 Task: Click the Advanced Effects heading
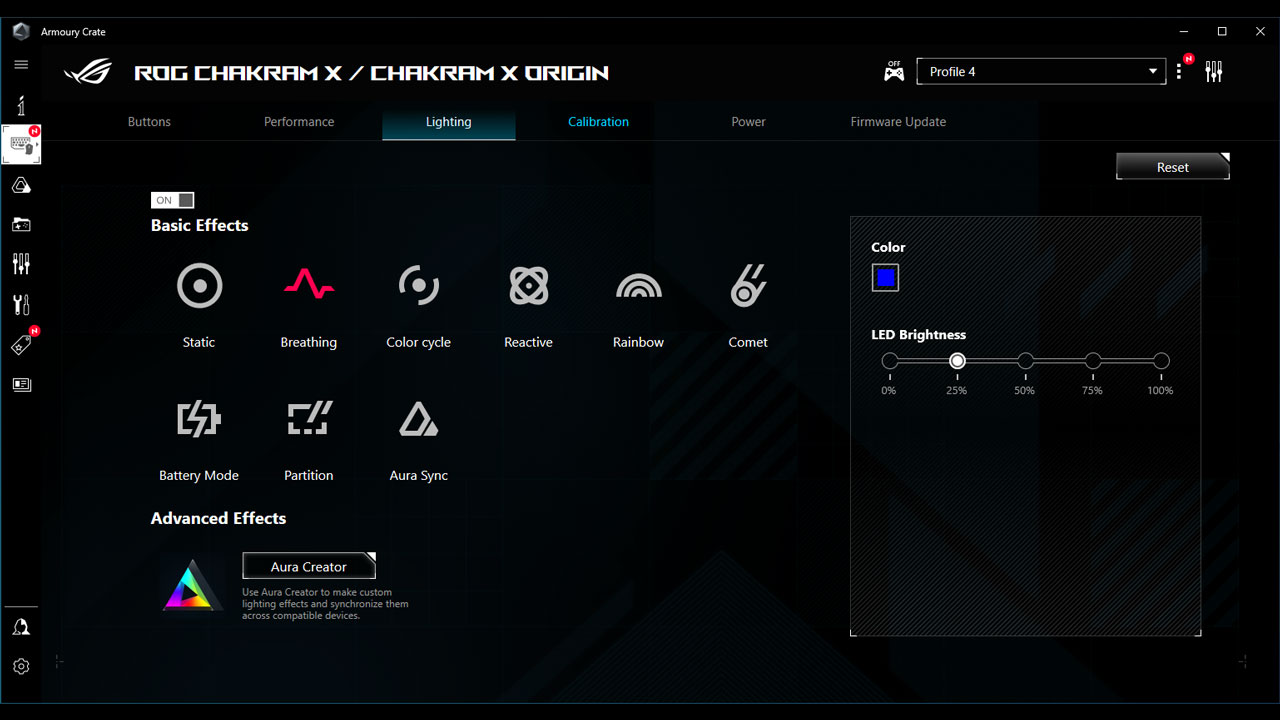tap(218, 518)
